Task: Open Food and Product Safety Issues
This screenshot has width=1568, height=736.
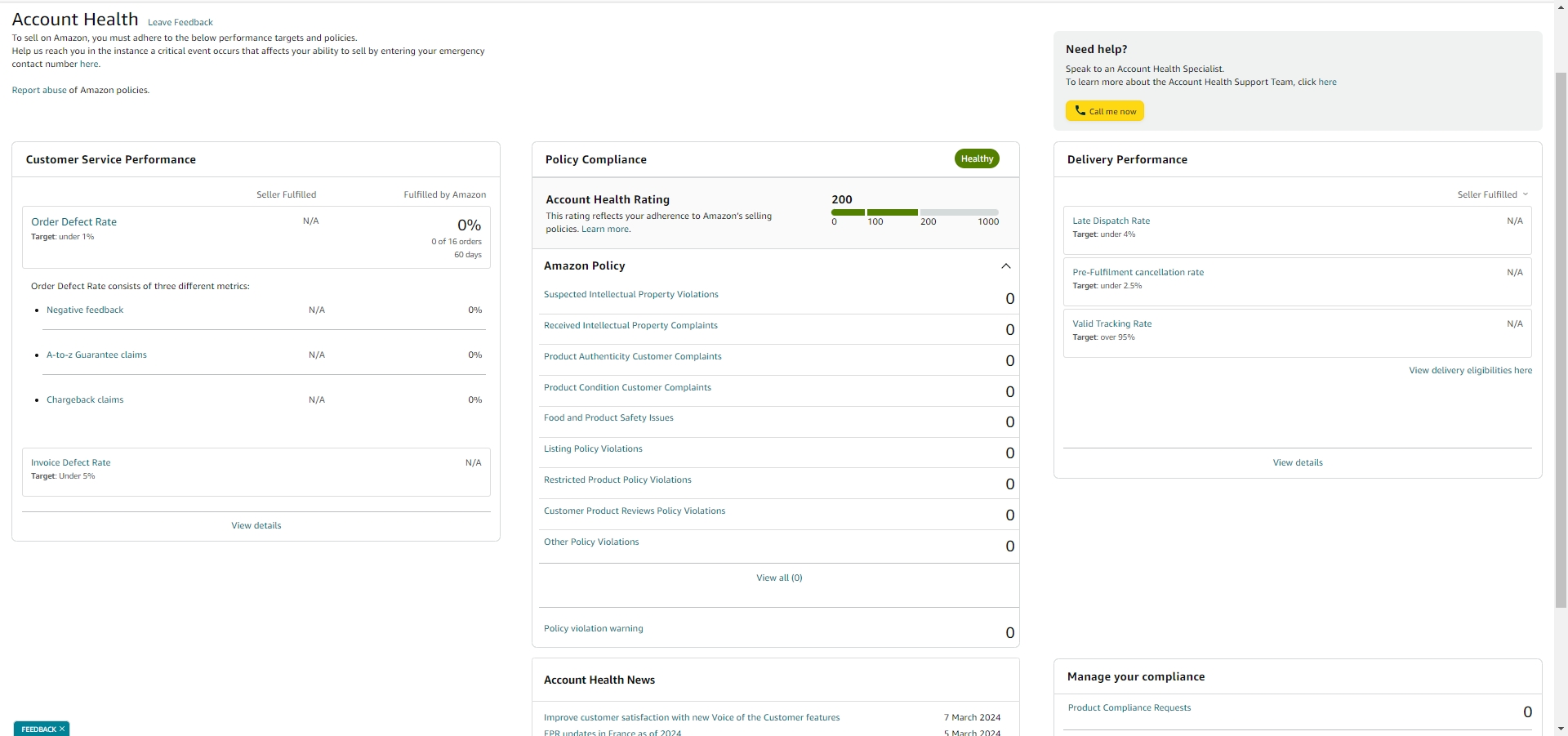Action: coord(608,417)
